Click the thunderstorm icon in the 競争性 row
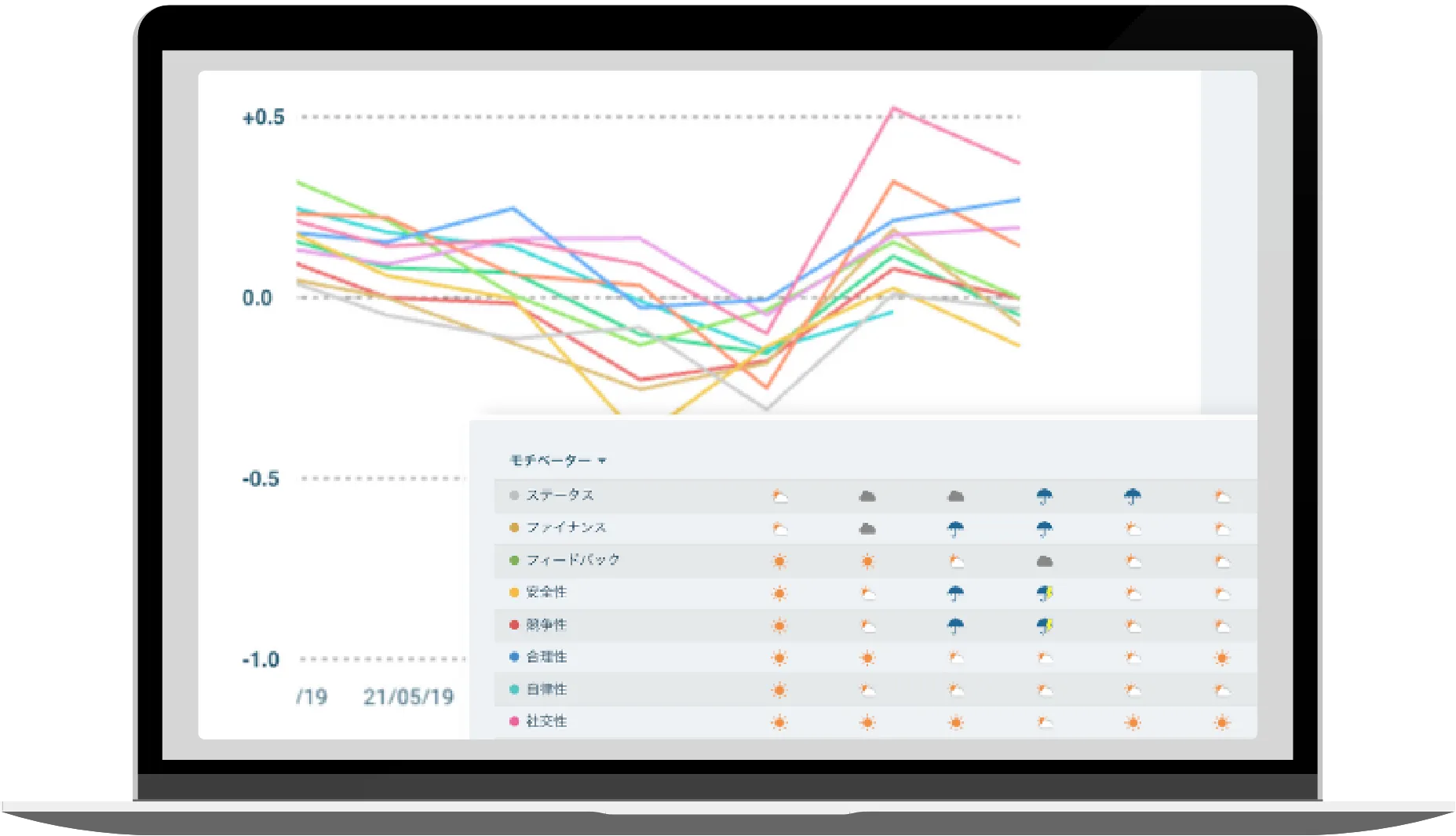1456x836 pixels. pos(1044,626)
